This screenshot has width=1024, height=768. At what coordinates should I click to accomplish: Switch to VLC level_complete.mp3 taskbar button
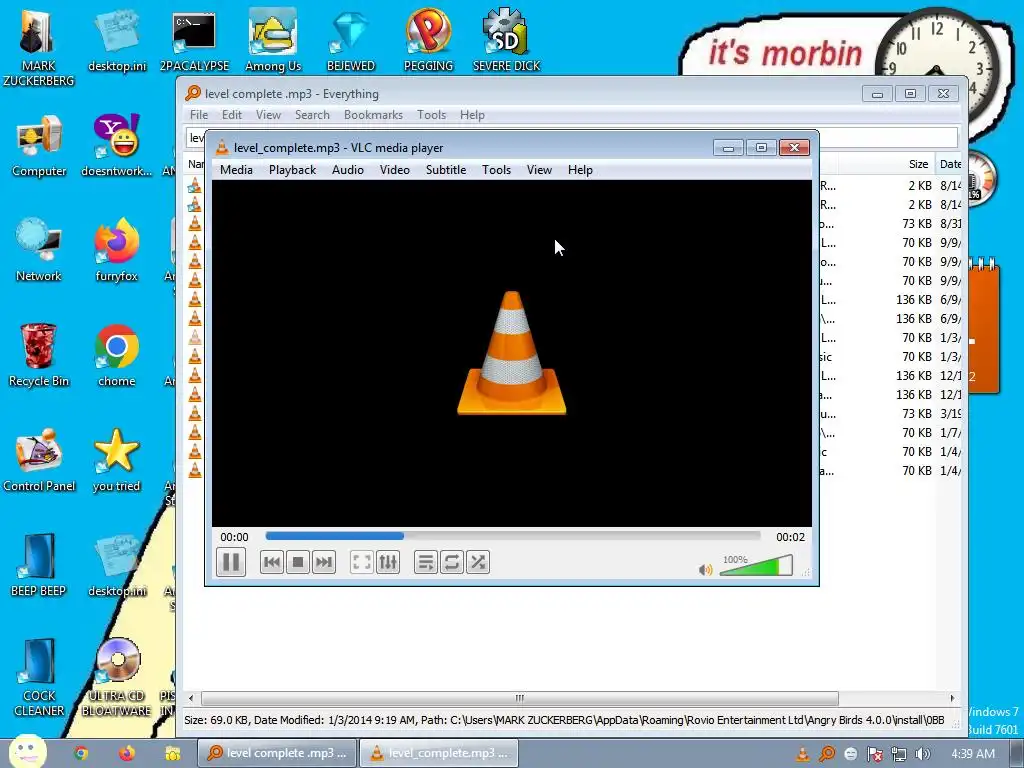tap(439, 753)
